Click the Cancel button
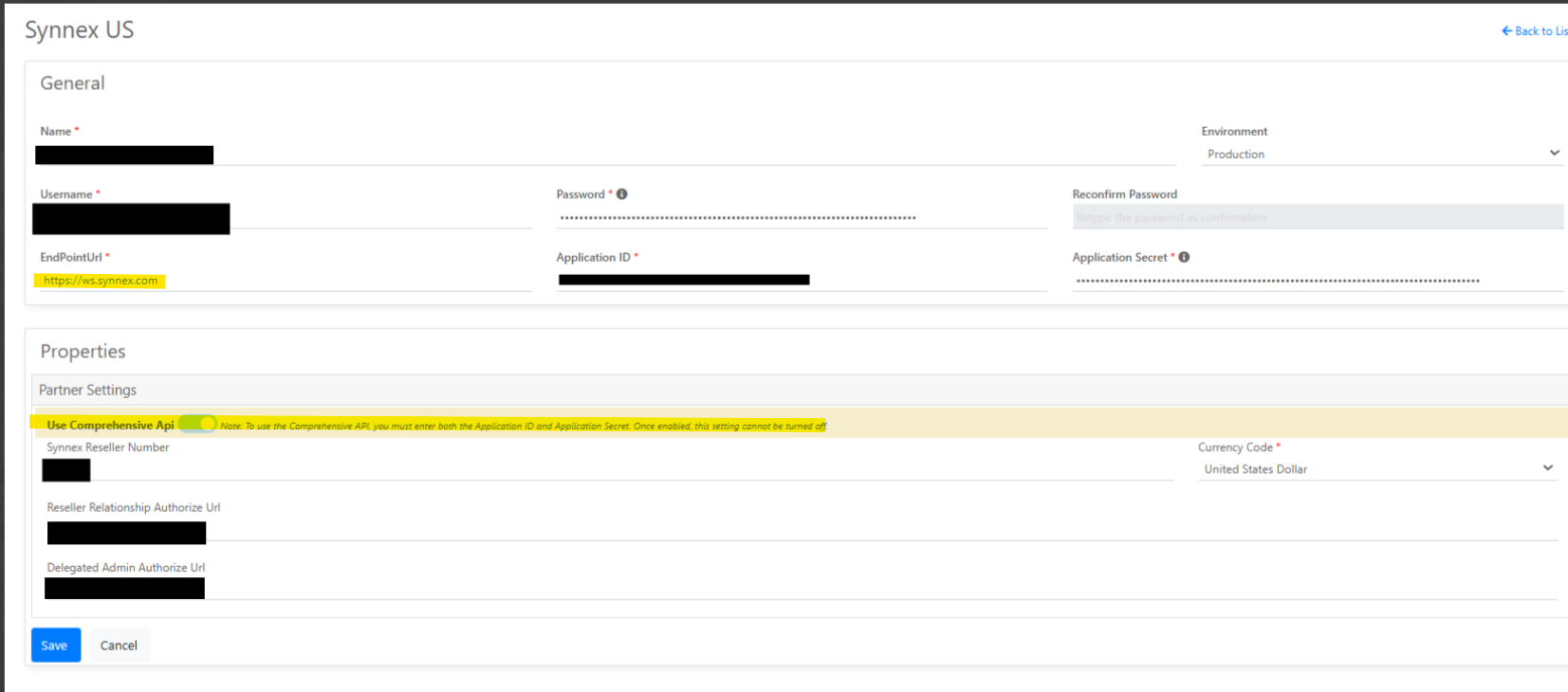 pos(119,646)
